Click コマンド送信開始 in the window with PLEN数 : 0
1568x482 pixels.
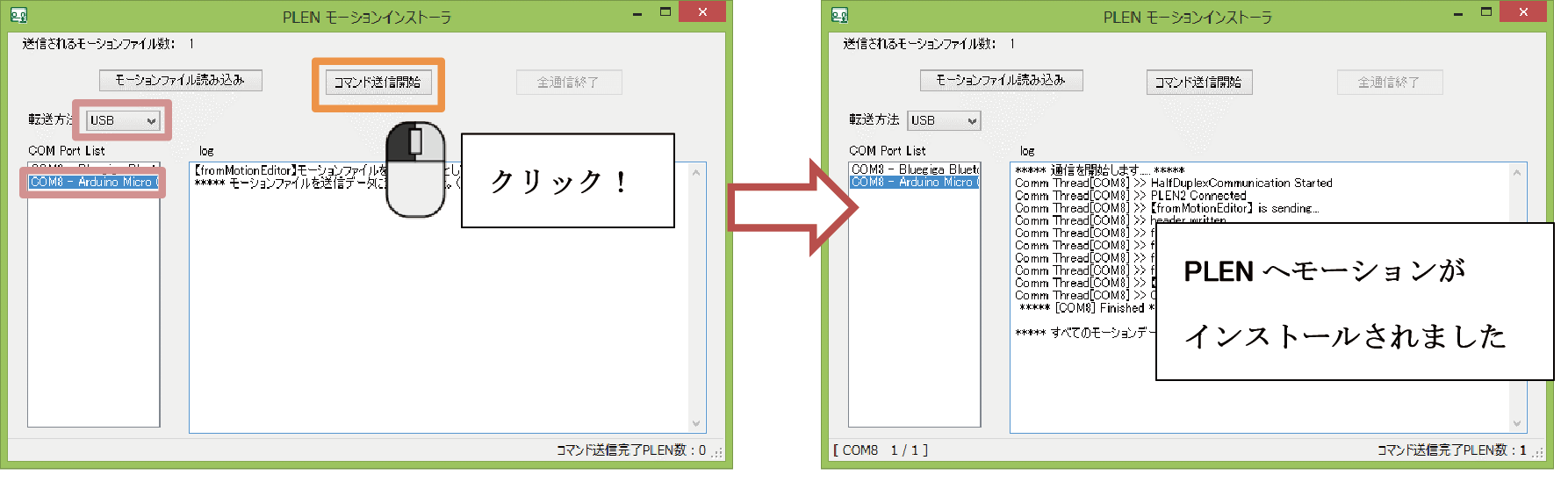point(378,83)
